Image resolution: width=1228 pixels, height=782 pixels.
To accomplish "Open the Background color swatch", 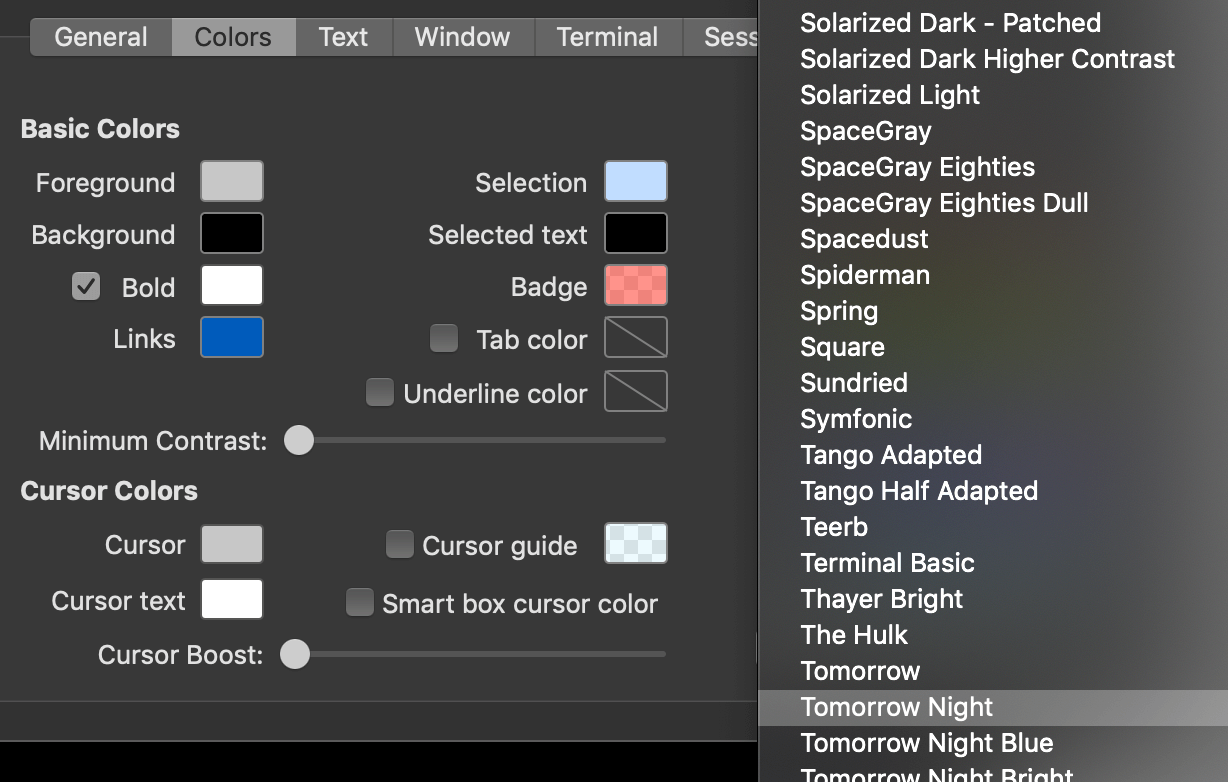I will point(232,234).
